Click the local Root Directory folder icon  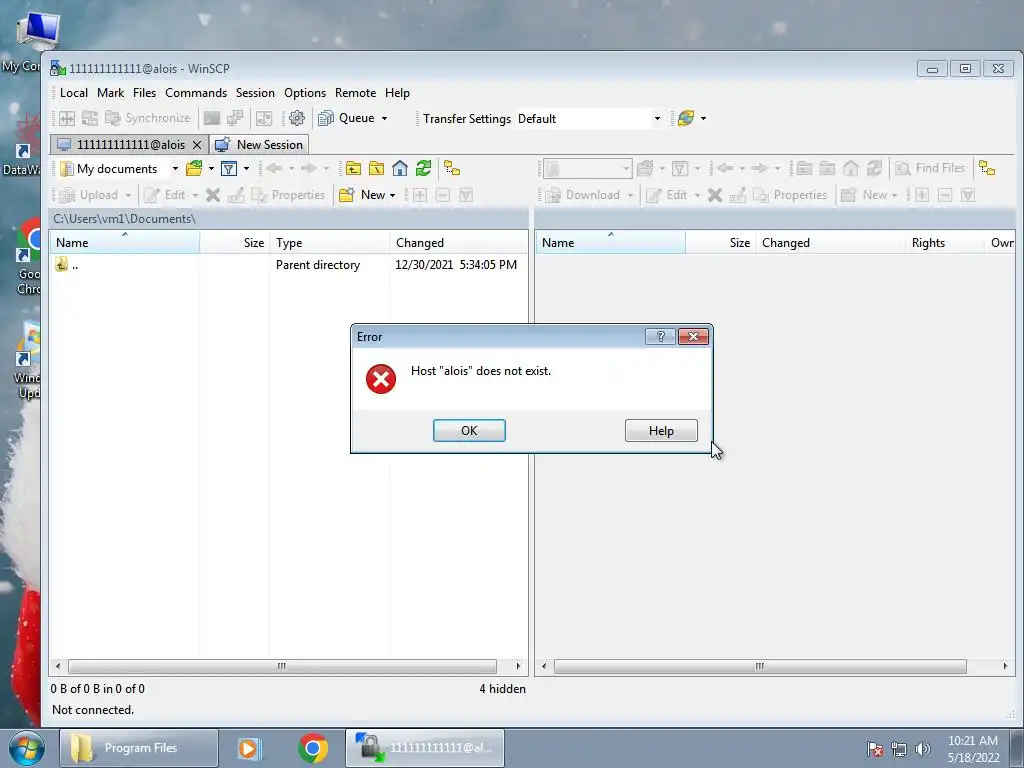pos(376,168)
